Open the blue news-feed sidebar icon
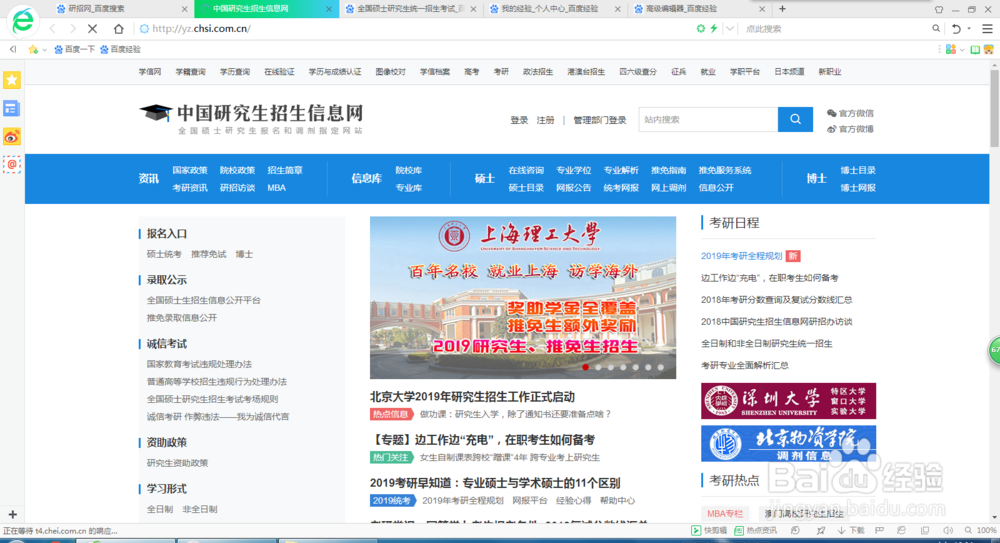 11,108
